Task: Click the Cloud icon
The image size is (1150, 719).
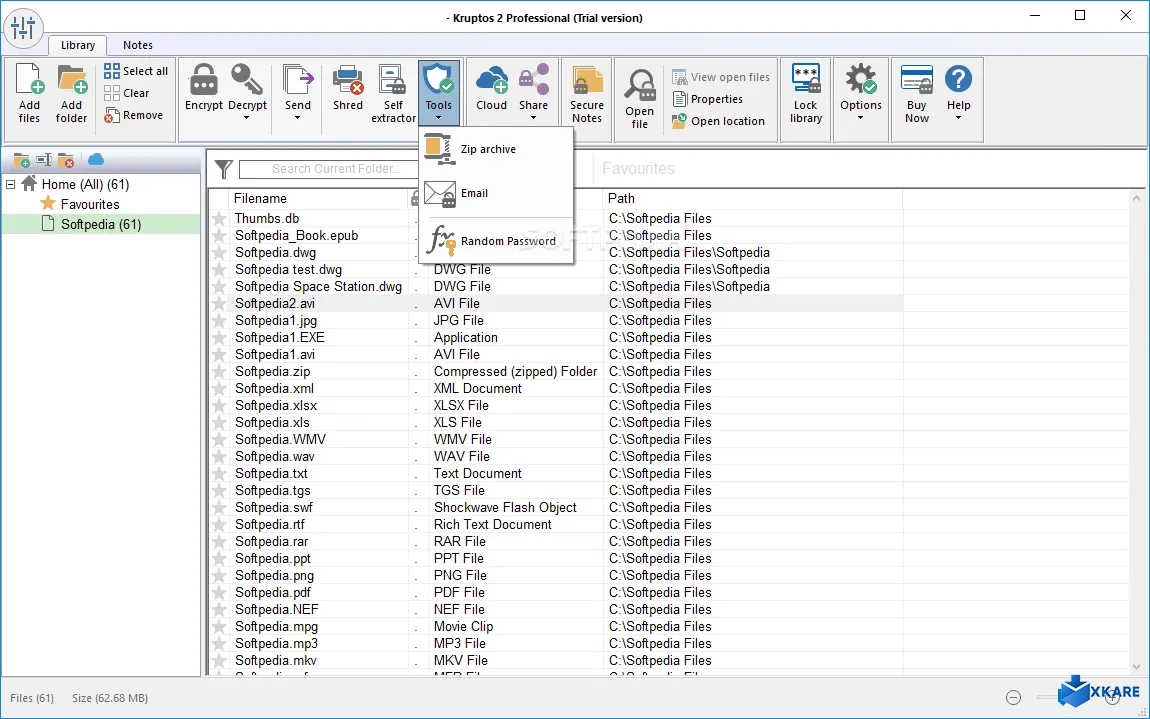Action: [491, 79]
